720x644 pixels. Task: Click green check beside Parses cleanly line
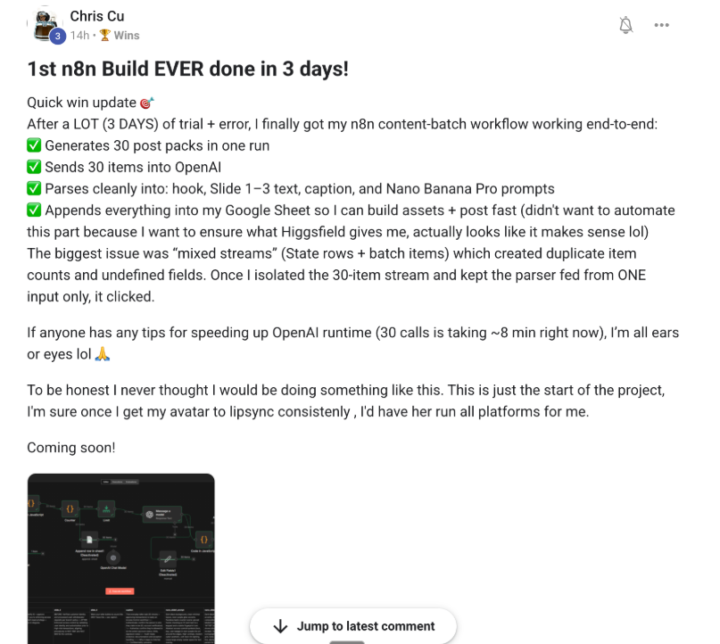tap(34, 189)
